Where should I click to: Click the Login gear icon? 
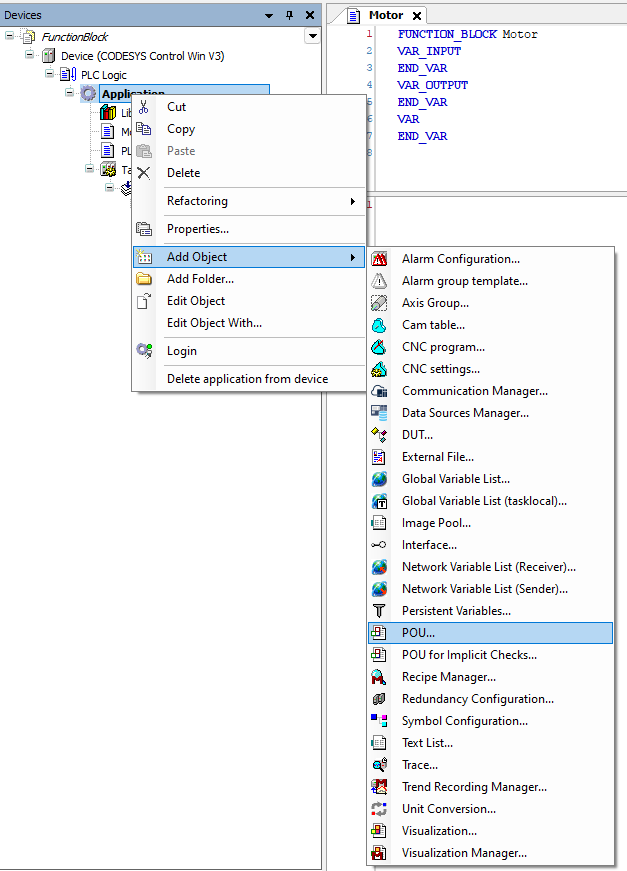(x=144, y=351)
